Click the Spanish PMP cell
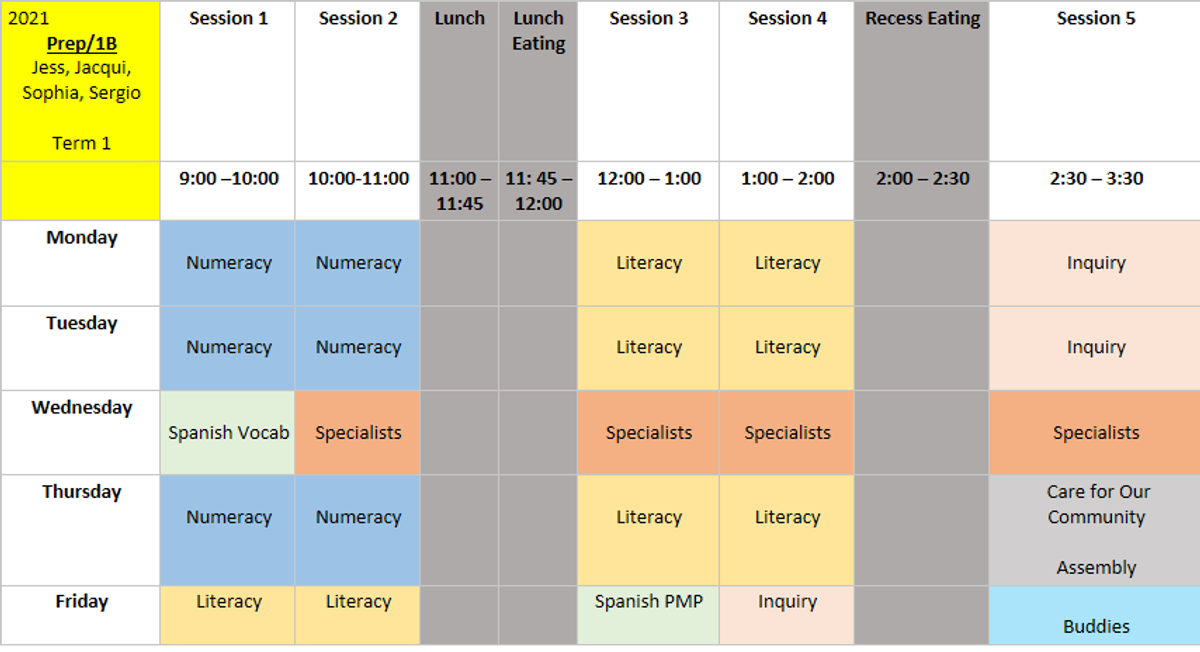1200x652 pixels. (x=648, y=615)
